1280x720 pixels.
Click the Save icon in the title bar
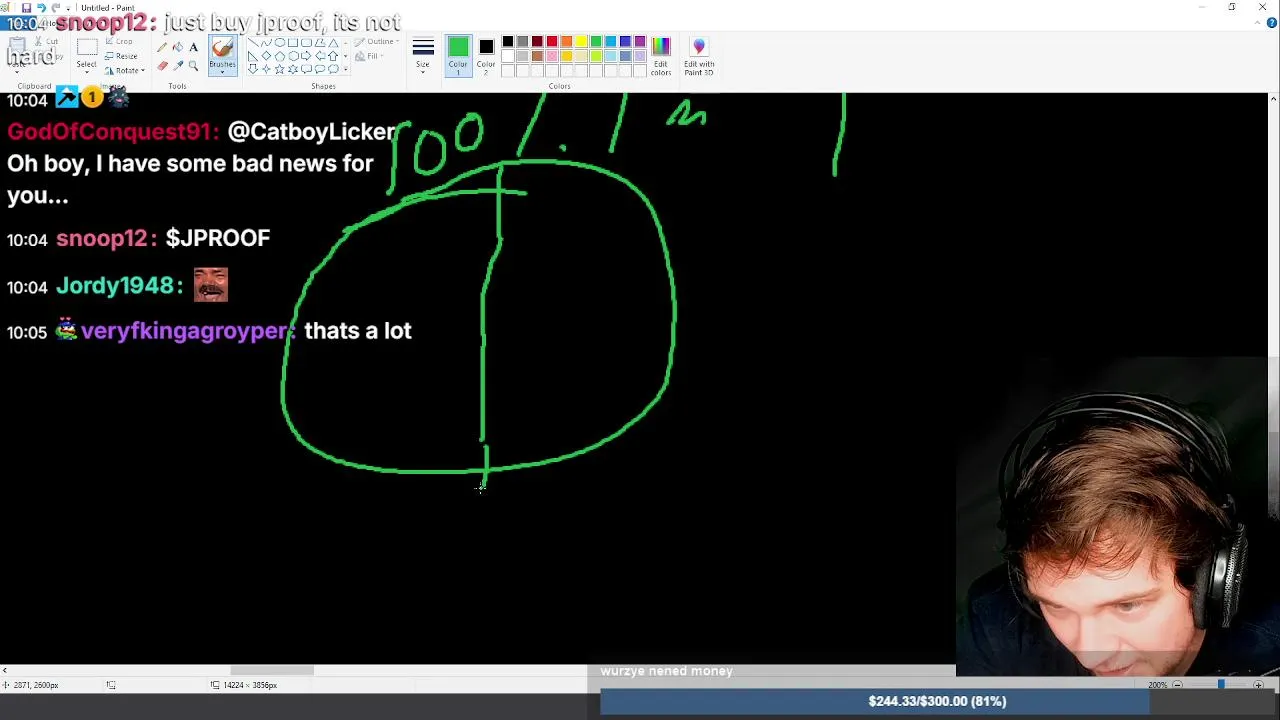(26, 7)
